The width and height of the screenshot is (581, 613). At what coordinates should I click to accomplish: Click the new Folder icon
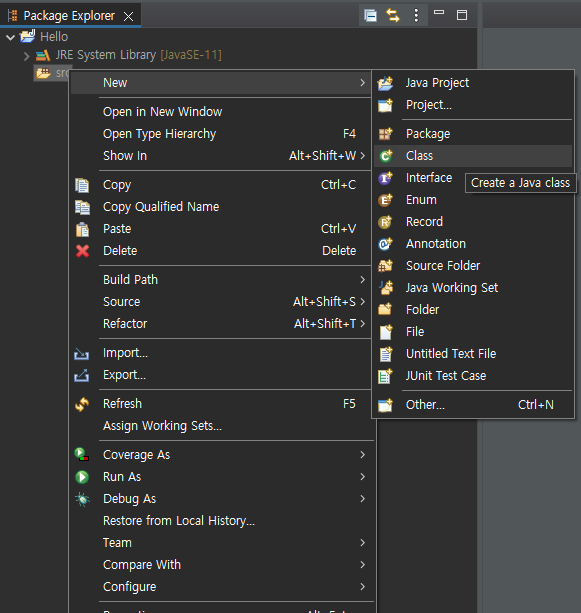tap(385, 309)
